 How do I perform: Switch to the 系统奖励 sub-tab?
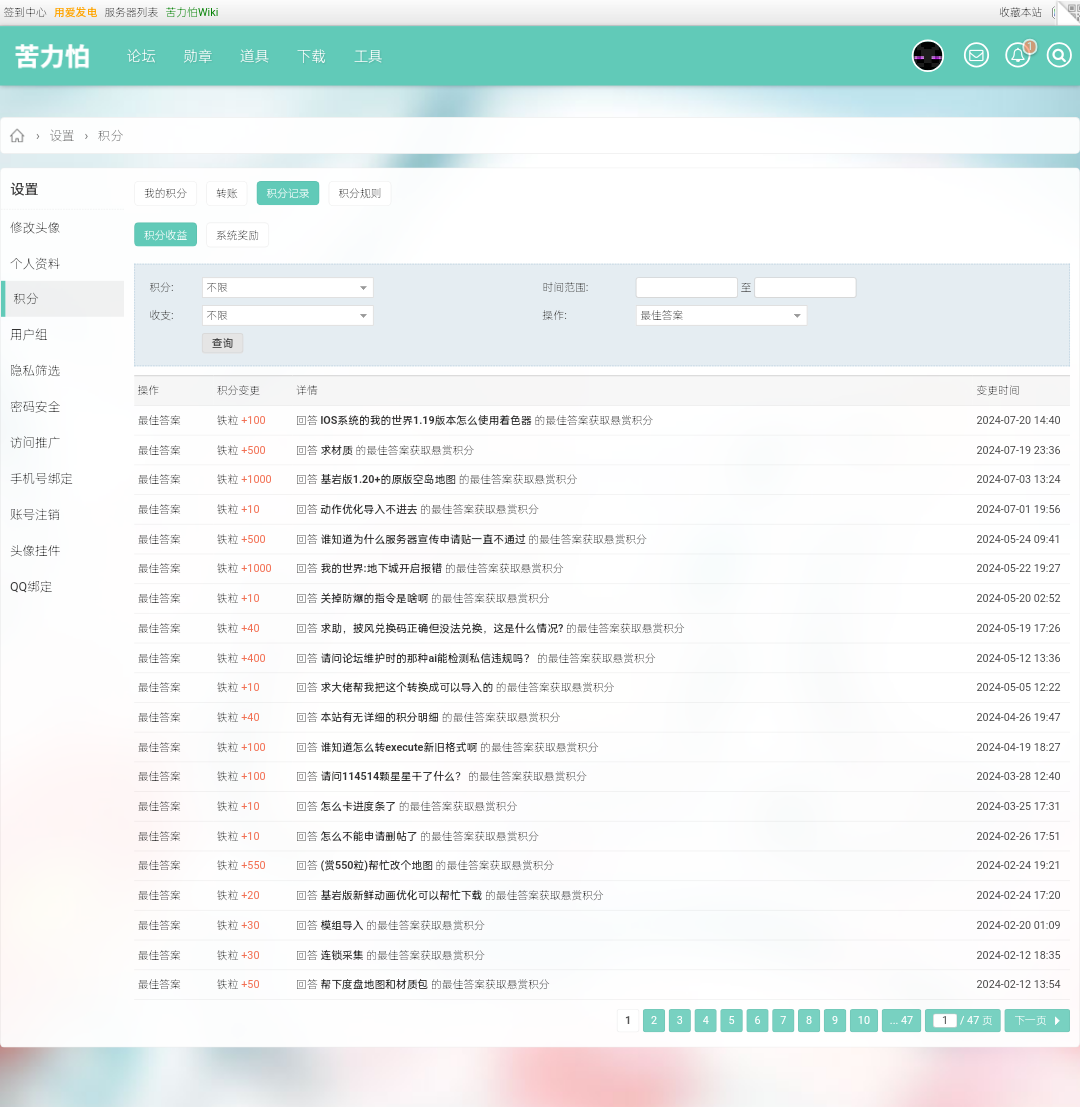[x=237, y=235]
